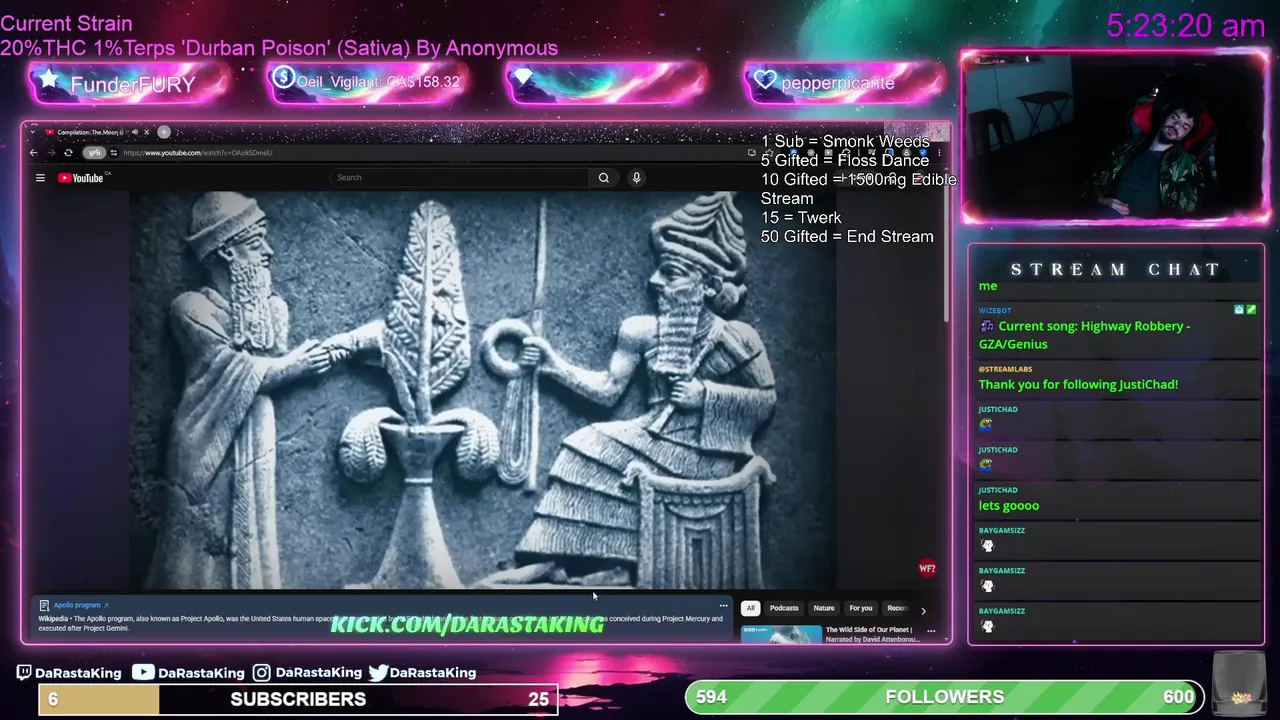Screen dimensions: 1280x720
Task: Open the tab search chevron in browser
Action: click(x=33, y=132)
